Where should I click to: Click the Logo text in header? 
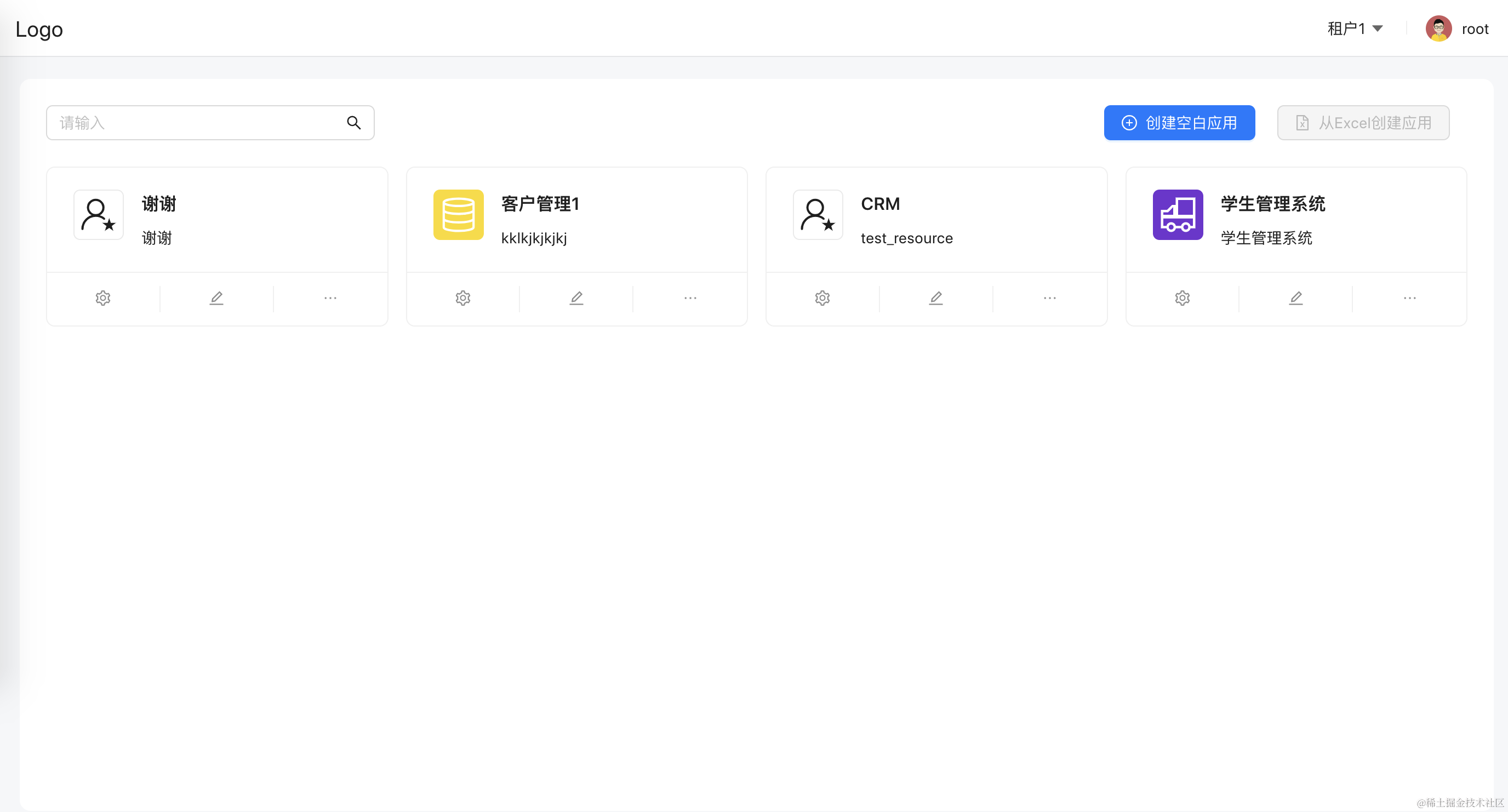(39, 29)
